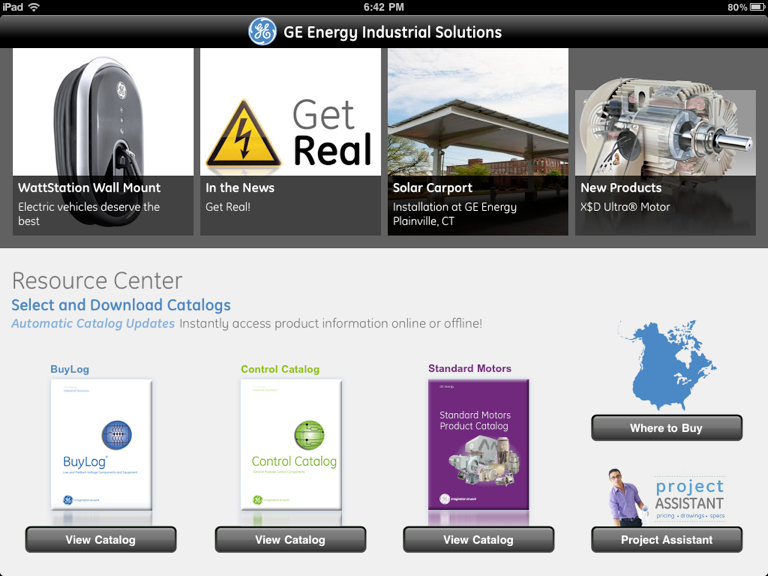
Task: Tap the green circuit icon on Control Catalog
Action: (x=309, y=435)
